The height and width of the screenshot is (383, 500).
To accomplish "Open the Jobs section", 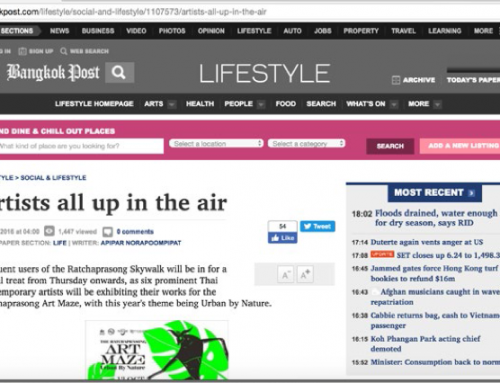I will pyautogui.click(x=323, y=31).
